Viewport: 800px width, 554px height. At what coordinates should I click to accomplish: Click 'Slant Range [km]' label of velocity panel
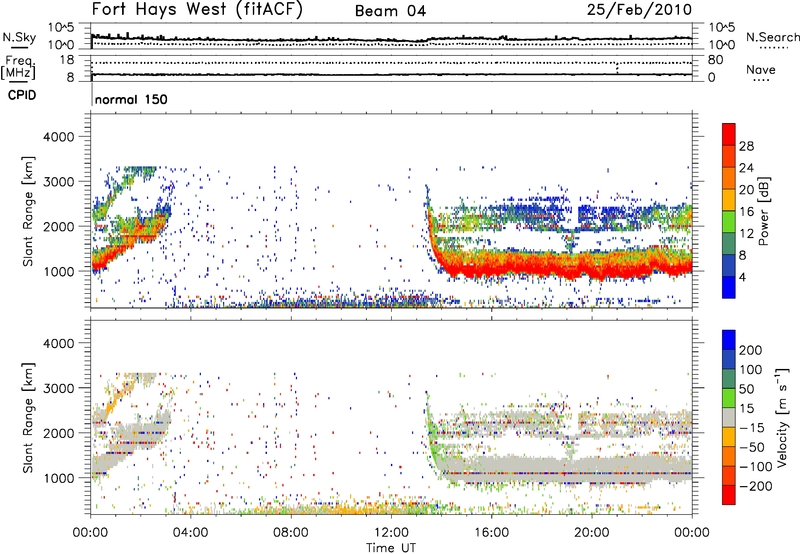click(28, 418)
